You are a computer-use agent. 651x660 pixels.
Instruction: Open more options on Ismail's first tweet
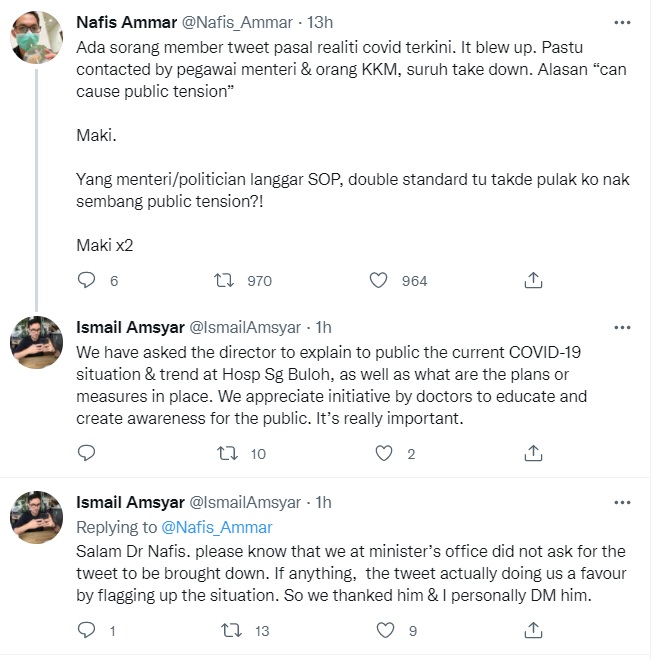click(x=622, y=327)
